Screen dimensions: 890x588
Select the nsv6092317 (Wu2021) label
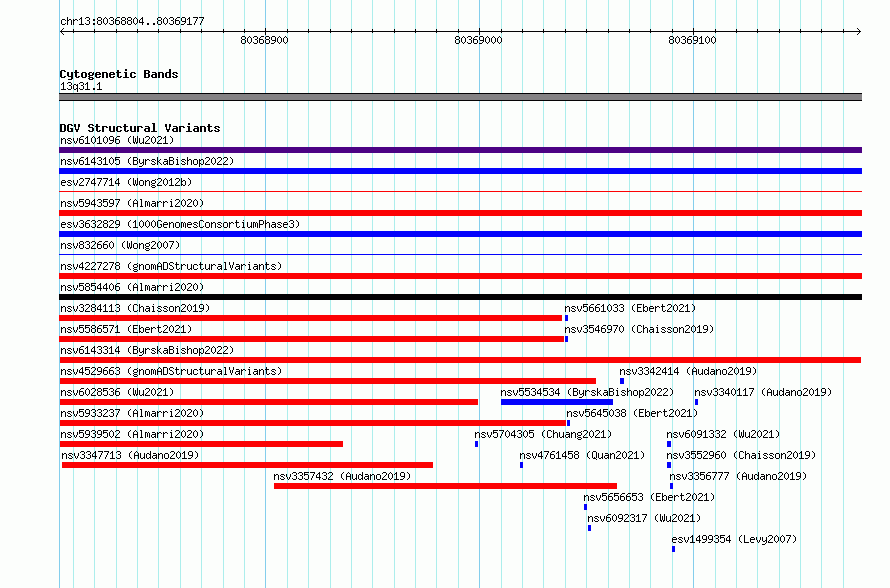point(644,518)
